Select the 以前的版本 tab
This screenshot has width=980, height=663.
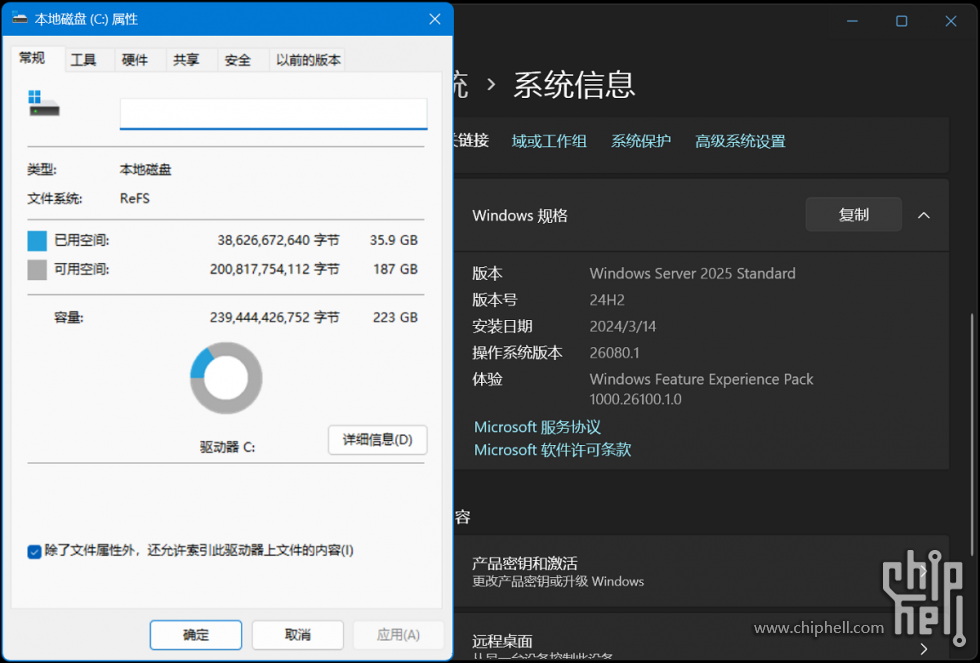(308, 60)
